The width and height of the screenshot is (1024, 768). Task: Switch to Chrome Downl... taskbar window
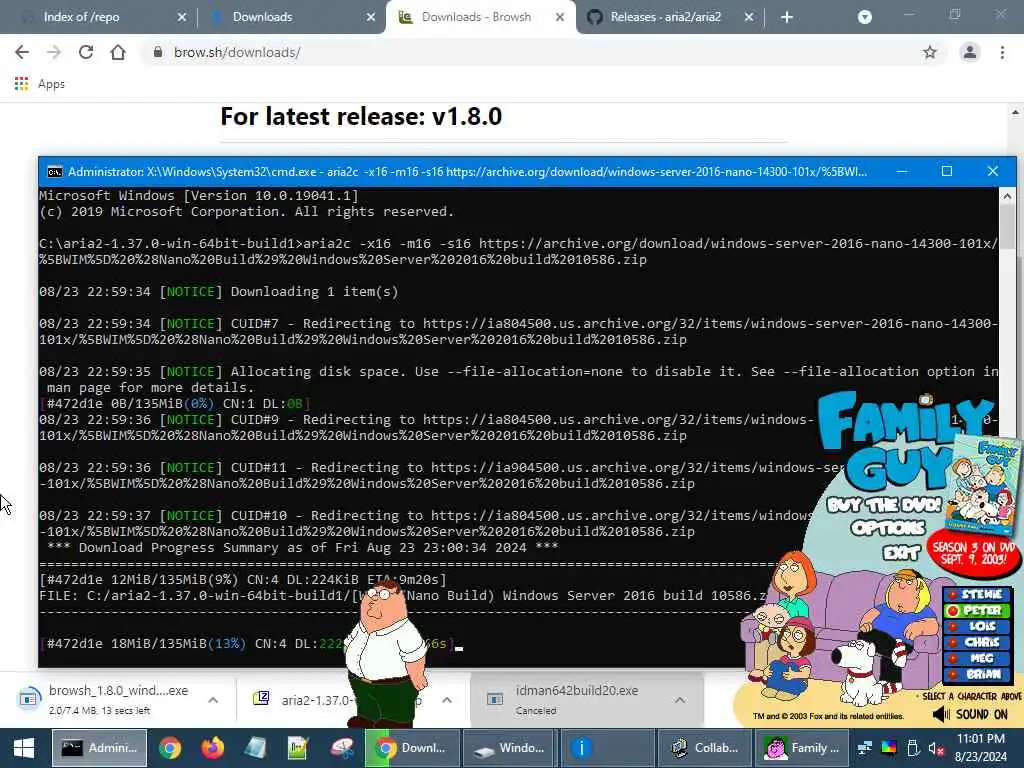pyautogui.click(x=411, y=748)
